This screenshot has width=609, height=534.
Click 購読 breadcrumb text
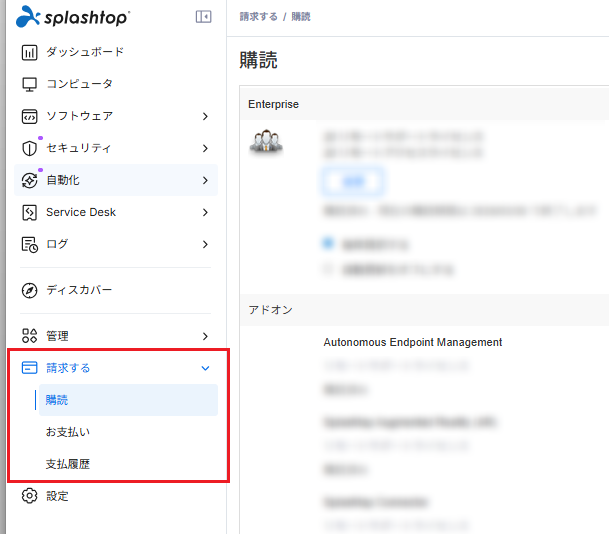tap(301, 17)
